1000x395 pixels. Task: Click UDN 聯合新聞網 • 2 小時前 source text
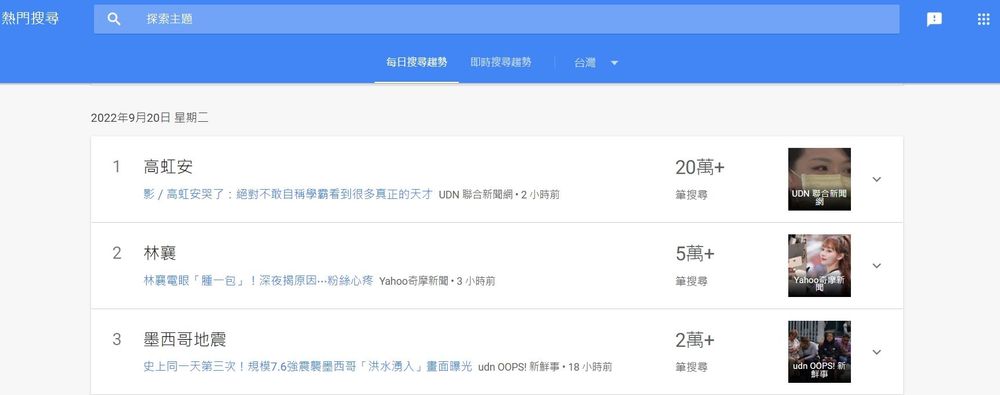click(499, 194)
